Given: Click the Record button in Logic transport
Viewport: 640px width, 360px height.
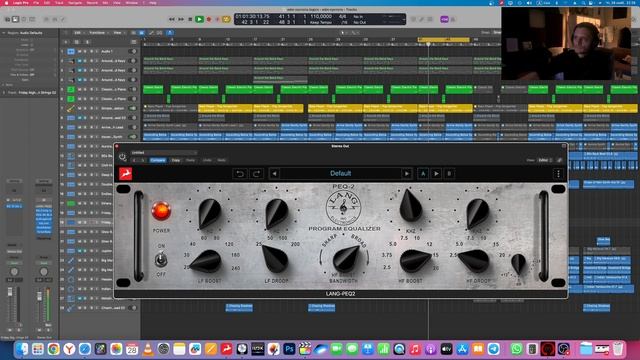Looking at the screenshot, I should (x=209, y=19).
